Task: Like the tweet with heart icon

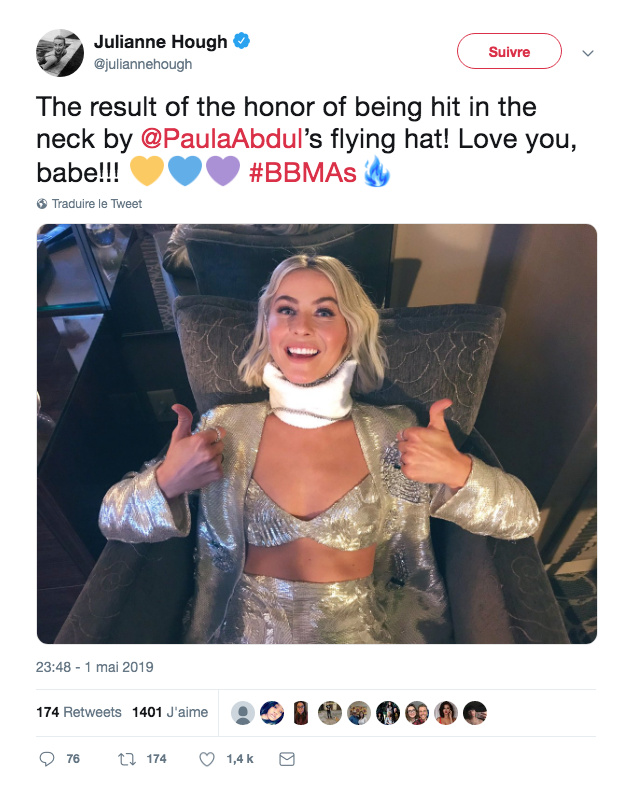Action: (206, 759)
